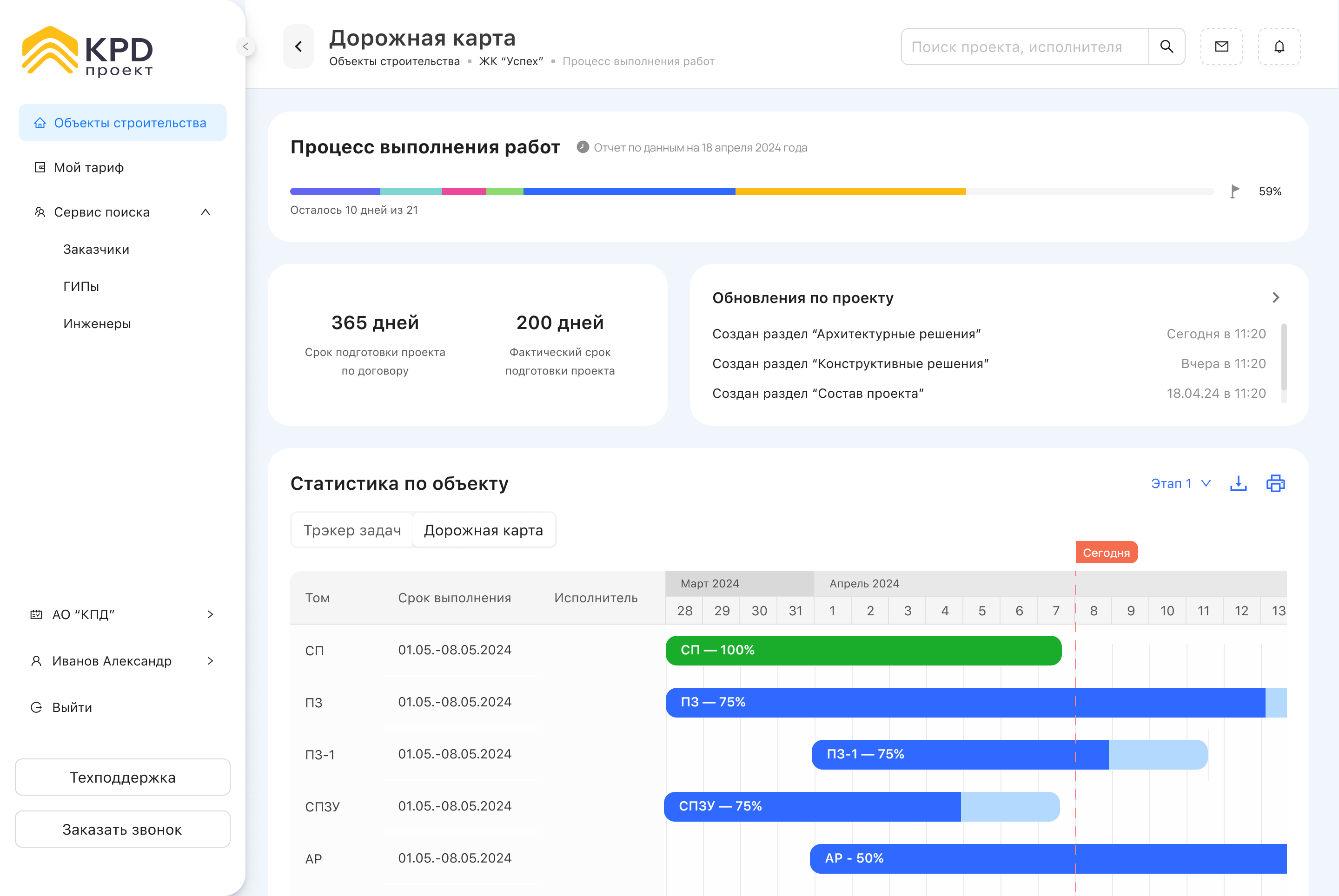The height and width of the screenshot is (896, 1339).
Task: Click the wallet icon next to Мой тариф
Action: [40, 167]
